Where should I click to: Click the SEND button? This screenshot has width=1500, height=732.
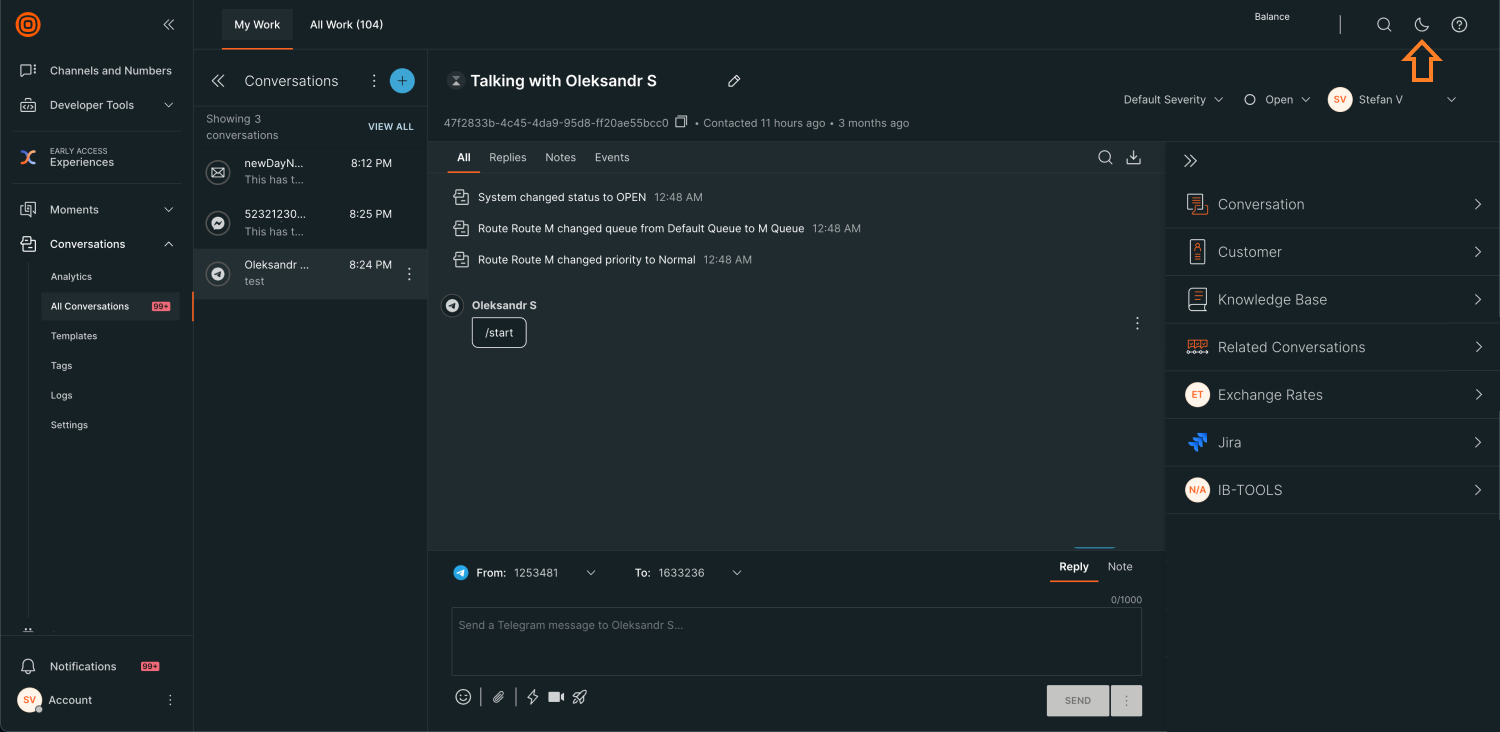click(1078, 701)
